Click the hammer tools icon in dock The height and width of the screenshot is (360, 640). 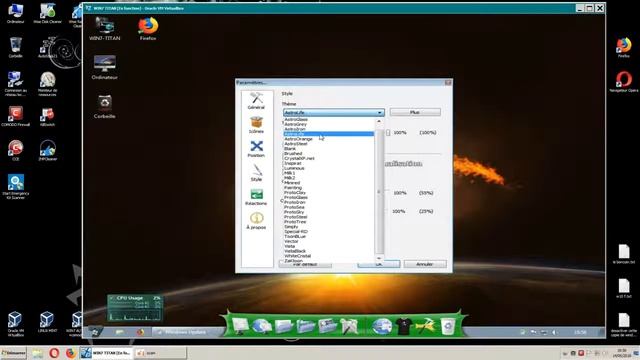[x=425, y=327]
